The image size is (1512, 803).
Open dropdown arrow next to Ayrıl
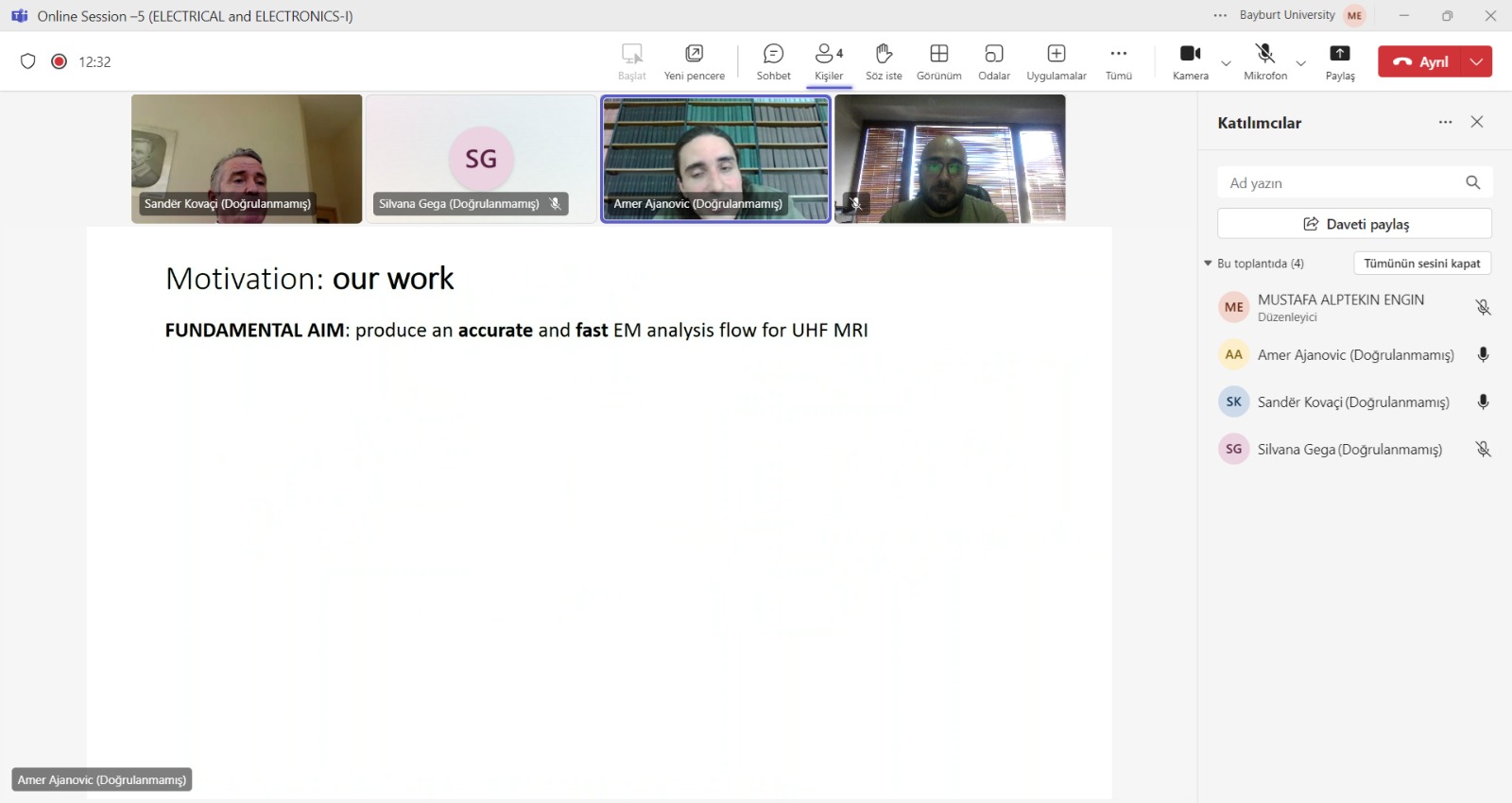click(1477, 61)
